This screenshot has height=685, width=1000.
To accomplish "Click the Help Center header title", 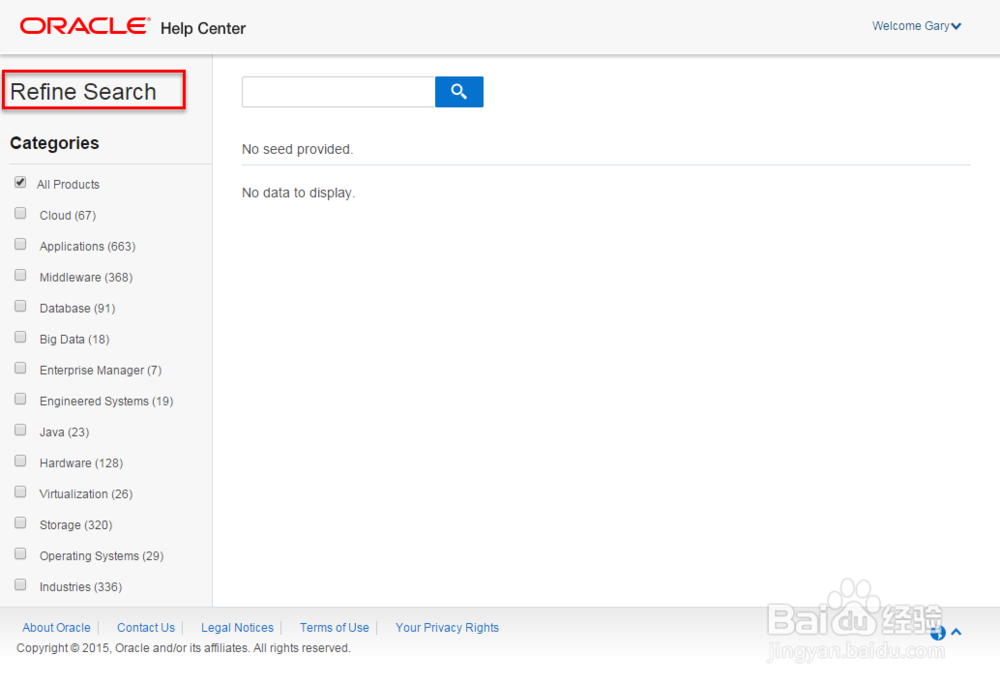I will pyautogui.click(x=203, y=28).
